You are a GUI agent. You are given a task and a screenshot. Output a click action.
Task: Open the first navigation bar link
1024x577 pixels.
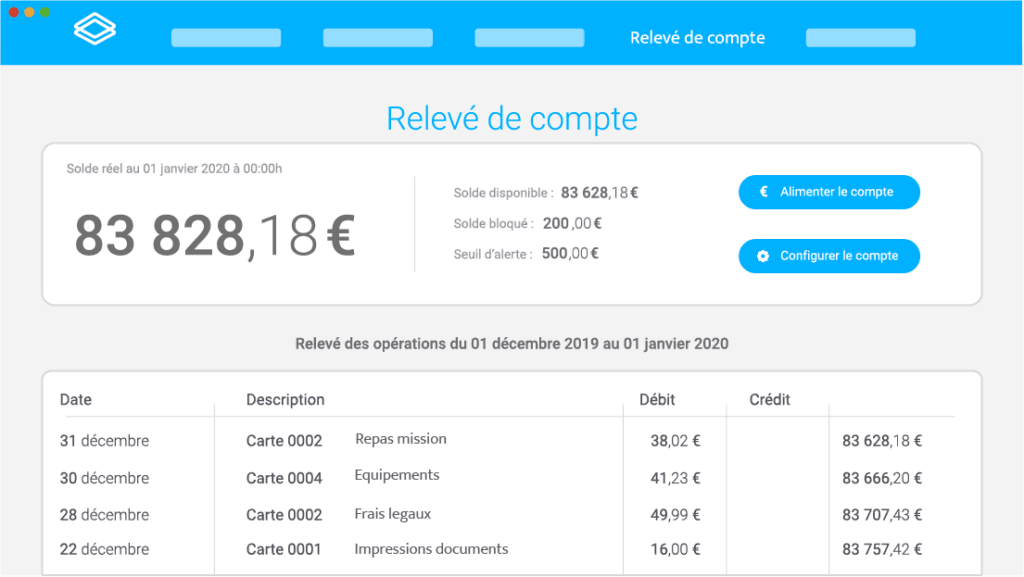point(225,38)
